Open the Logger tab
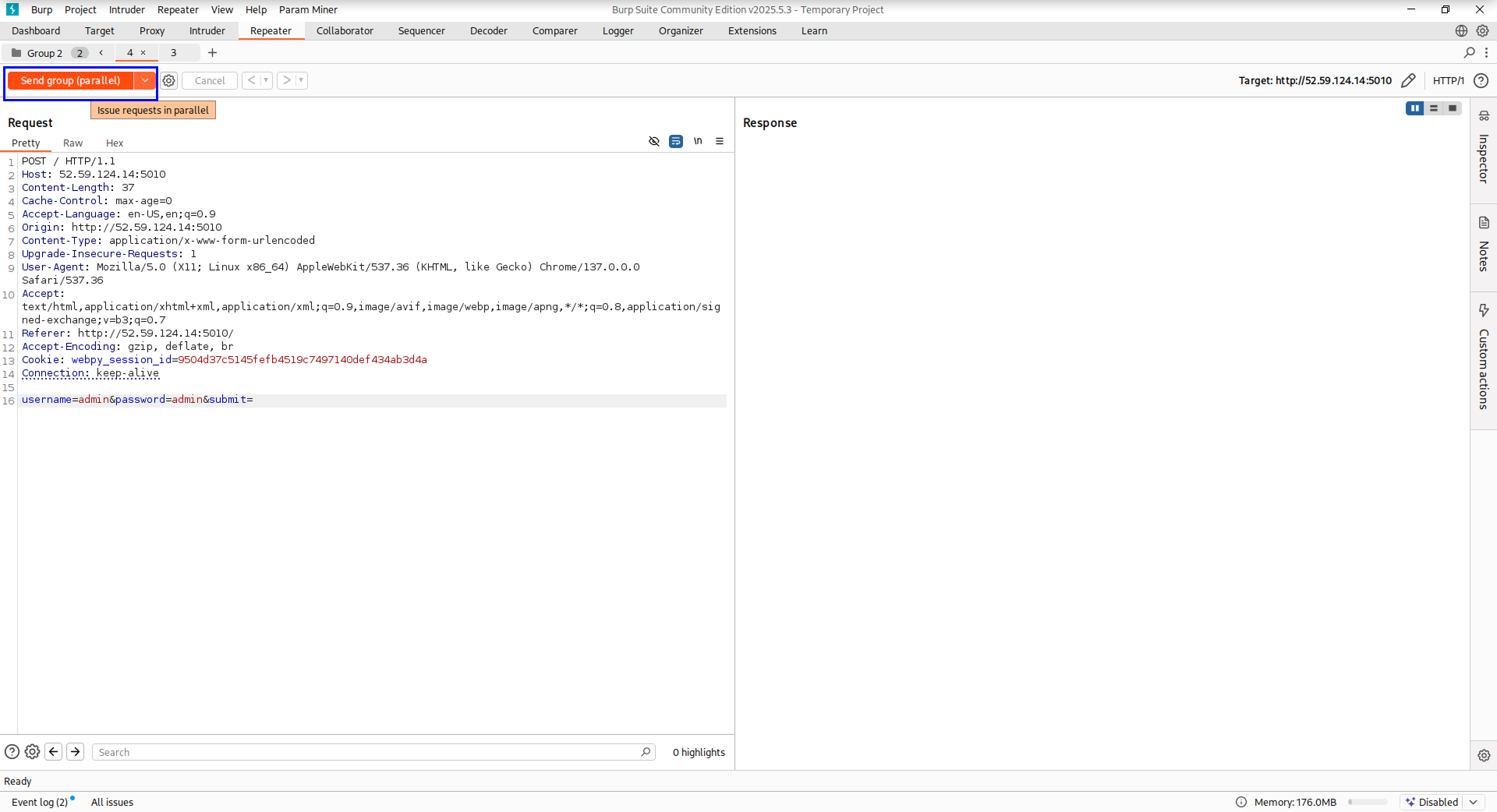Viewport: 1497px width, 812px height. [618, 31]
